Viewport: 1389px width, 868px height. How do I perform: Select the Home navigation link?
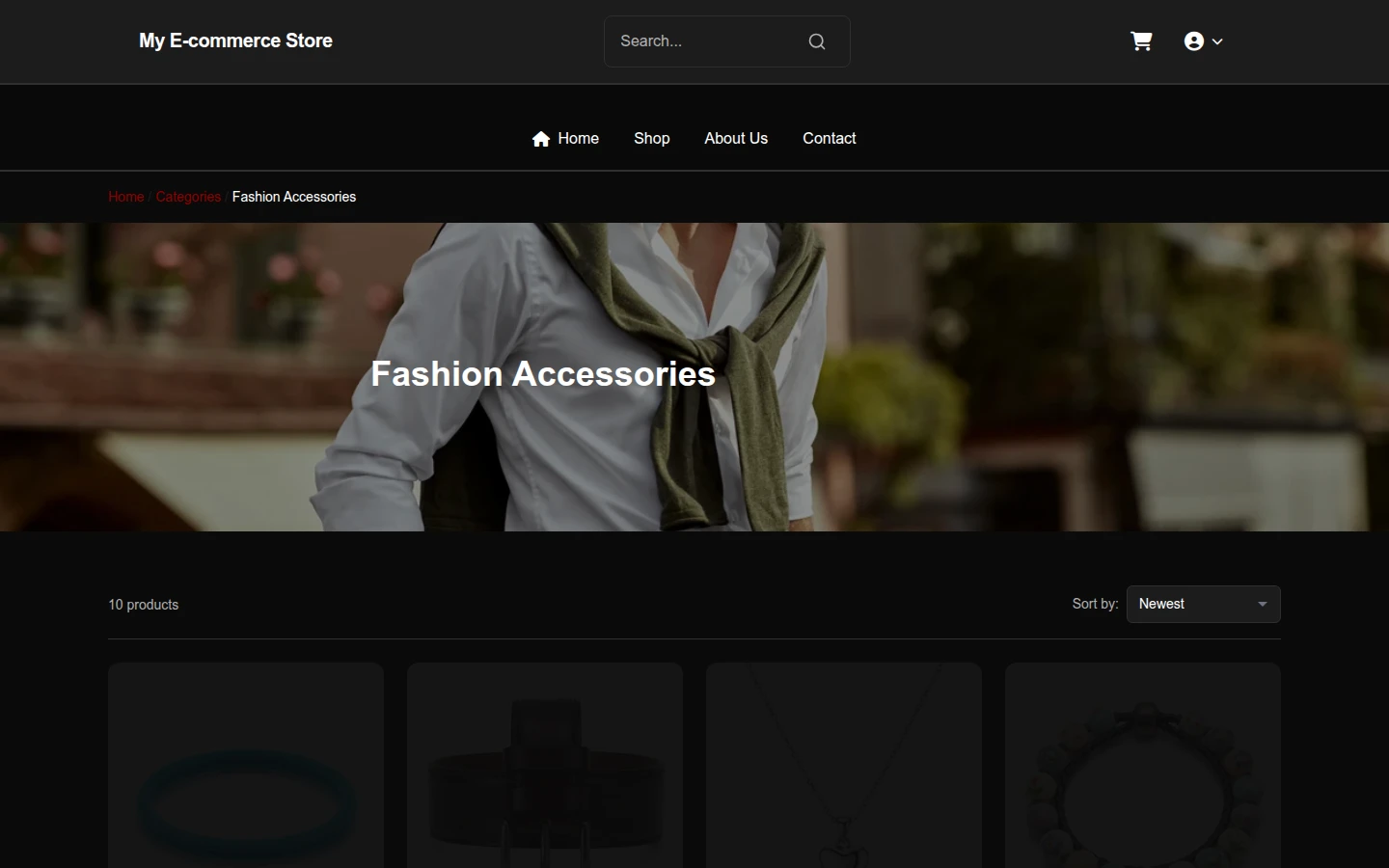coord(565,139)
